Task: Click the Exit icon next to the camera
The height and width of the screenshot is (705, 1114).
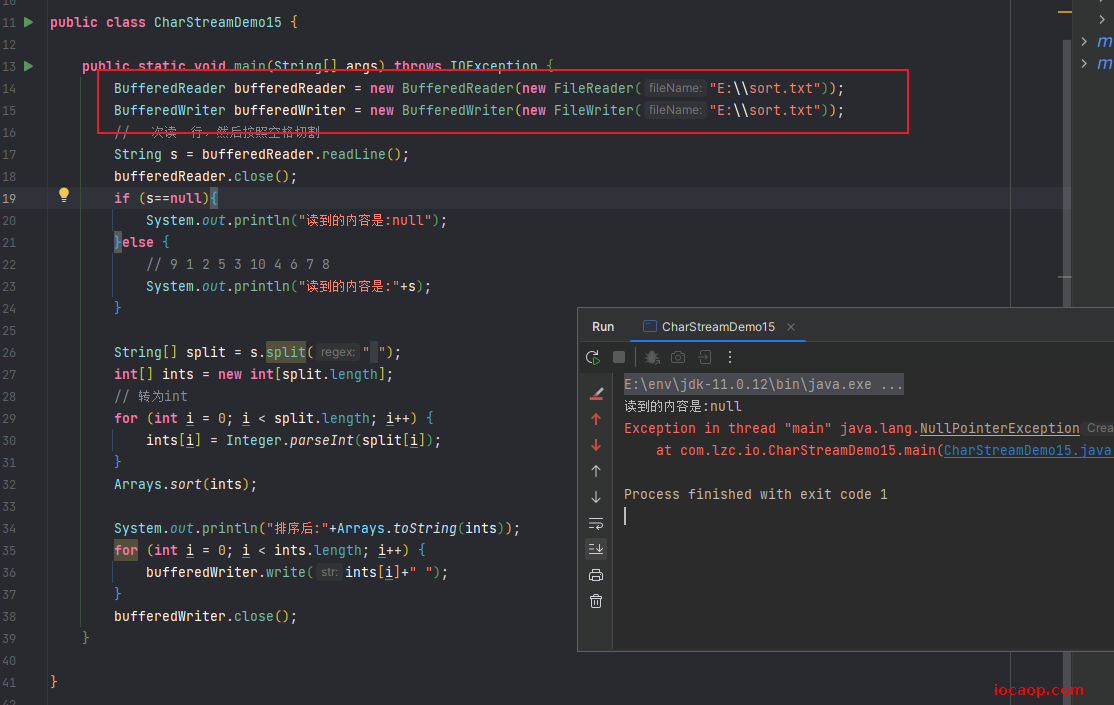Action: click(x=705, y=357)
